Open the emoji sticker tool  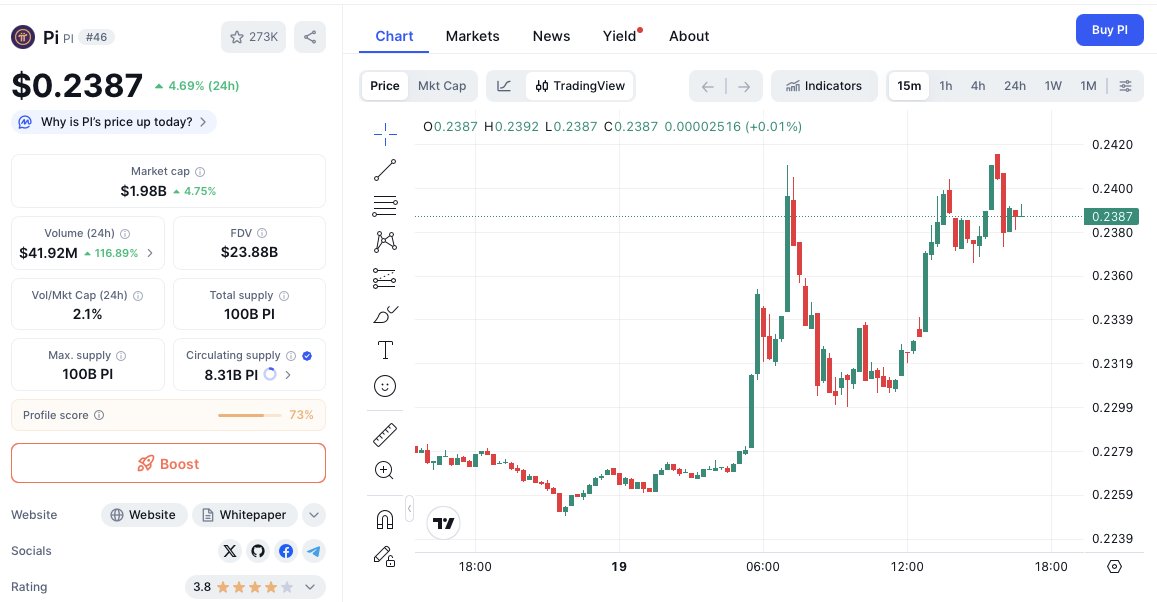coord(385,386)
